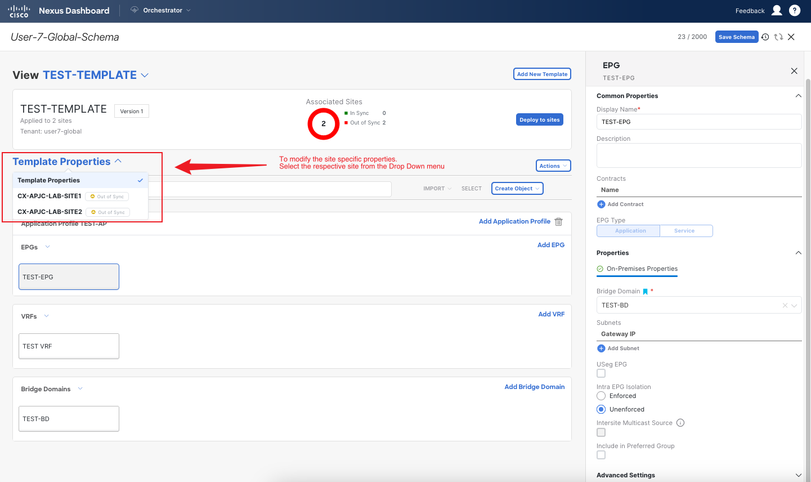811x482 pixels.
Task: Click Deploy to sites
Action: coord(539,119)
